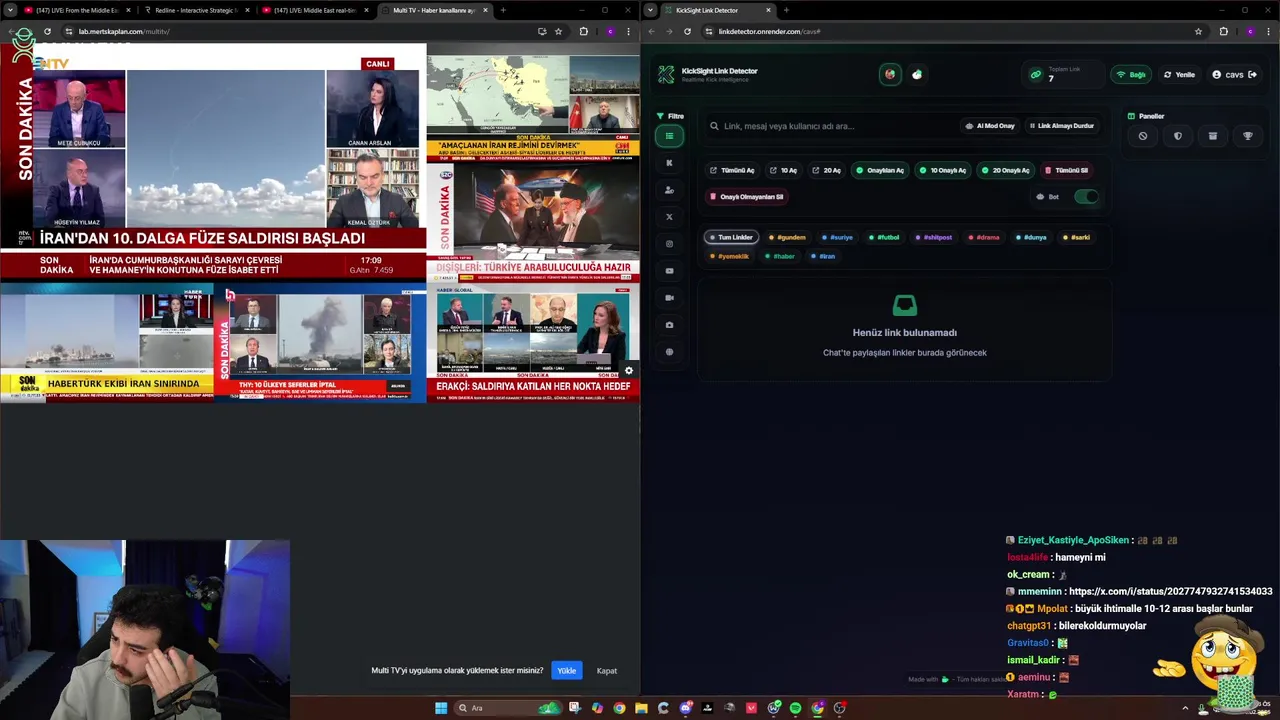This screenshot has width=1280, height=720.
Task: Open tab search dropdown in left browser
Action: 9,10
